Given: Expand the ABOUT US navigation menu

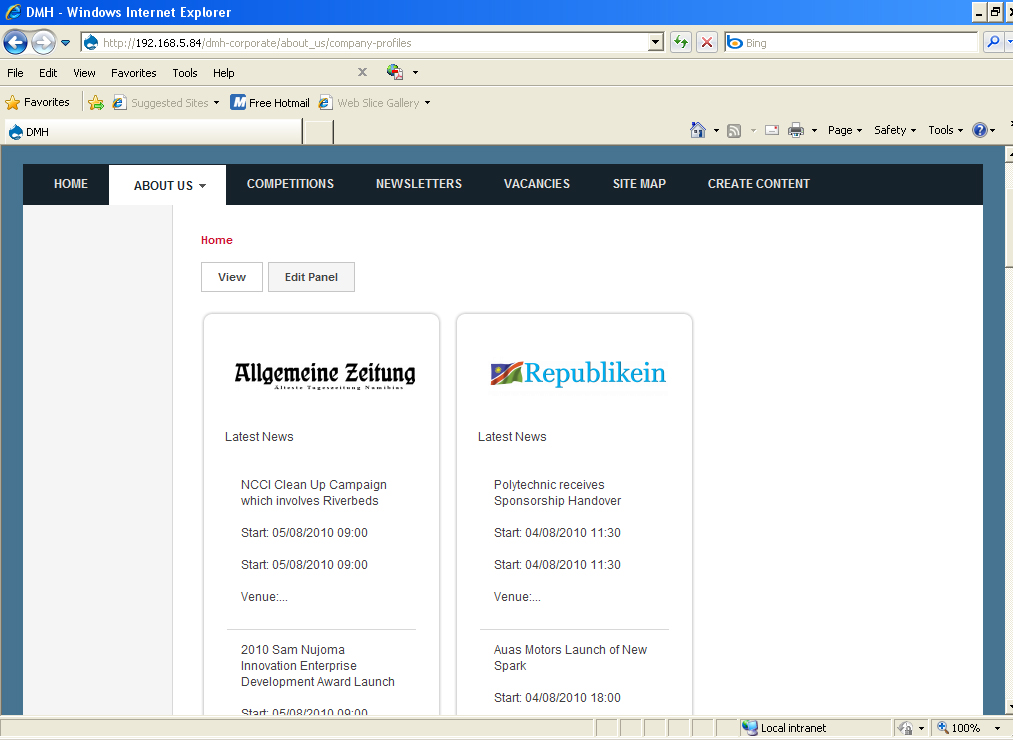Looking at the screenshot, I should 169,185.
